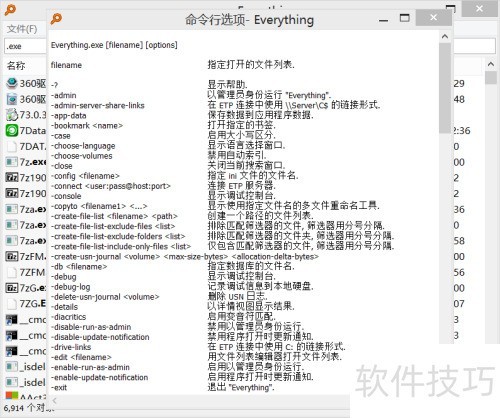Viewport: 500px width, 418px height.
Task: Click the description 删除 USN 日志
Action: [x=237, y=296]
